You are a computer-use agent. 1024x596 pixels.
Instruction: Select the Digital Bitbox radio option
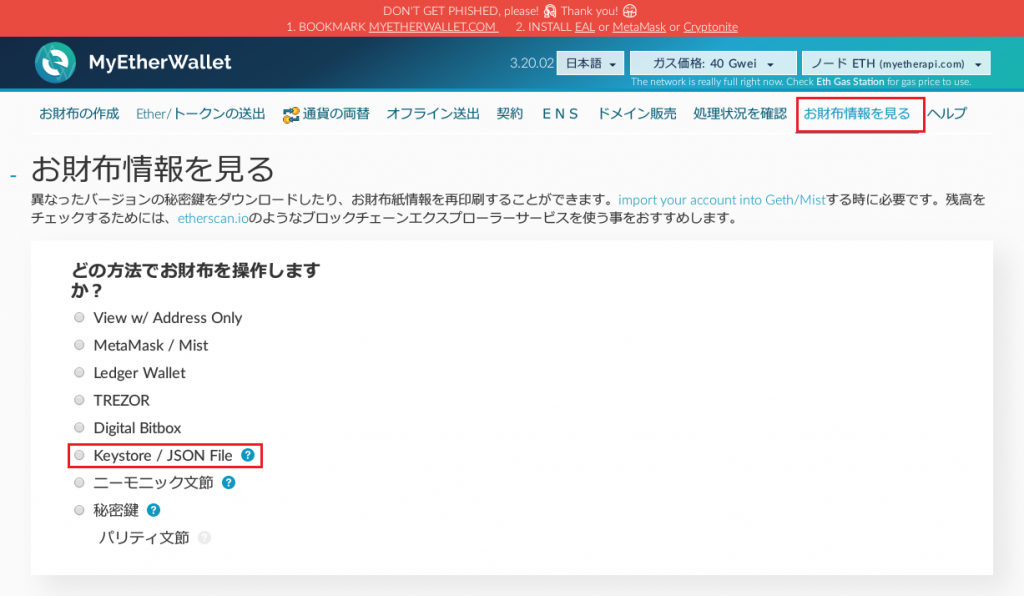79,428
